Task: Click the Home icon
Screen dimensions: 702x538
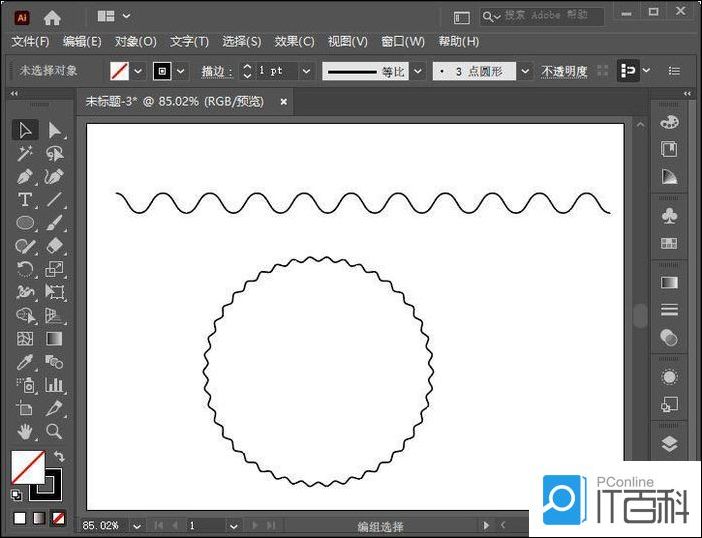Action: [x=52, y=17]
